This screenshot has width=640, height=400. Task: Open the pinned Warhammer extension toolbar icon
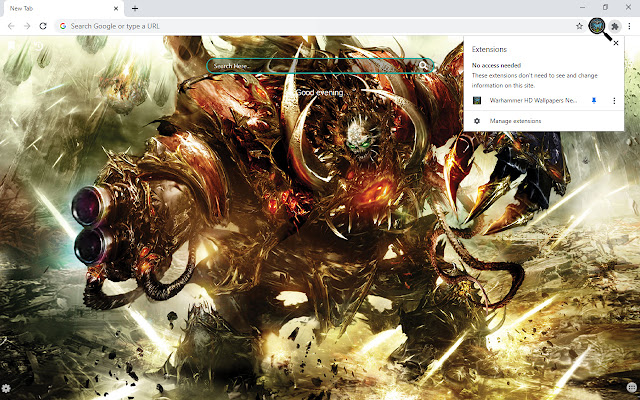(597, 26)
